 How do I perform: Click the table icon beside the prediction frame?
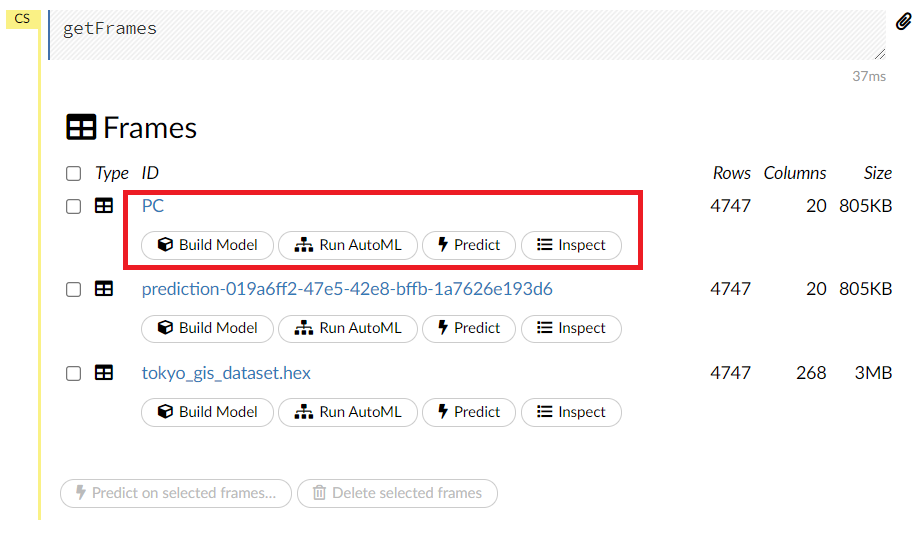tap(104, 289)
